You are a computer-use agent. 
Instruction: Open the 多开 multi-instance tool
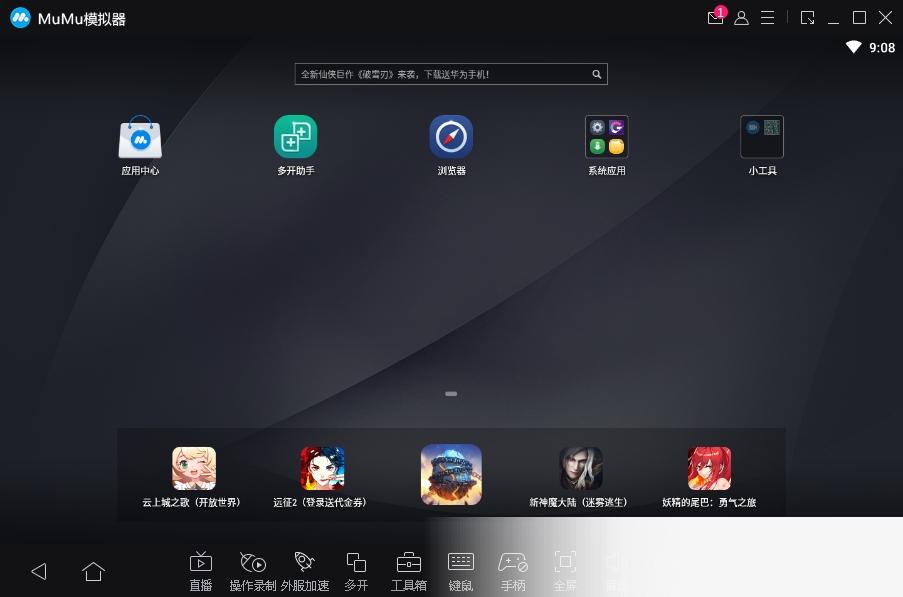point(356,571)
